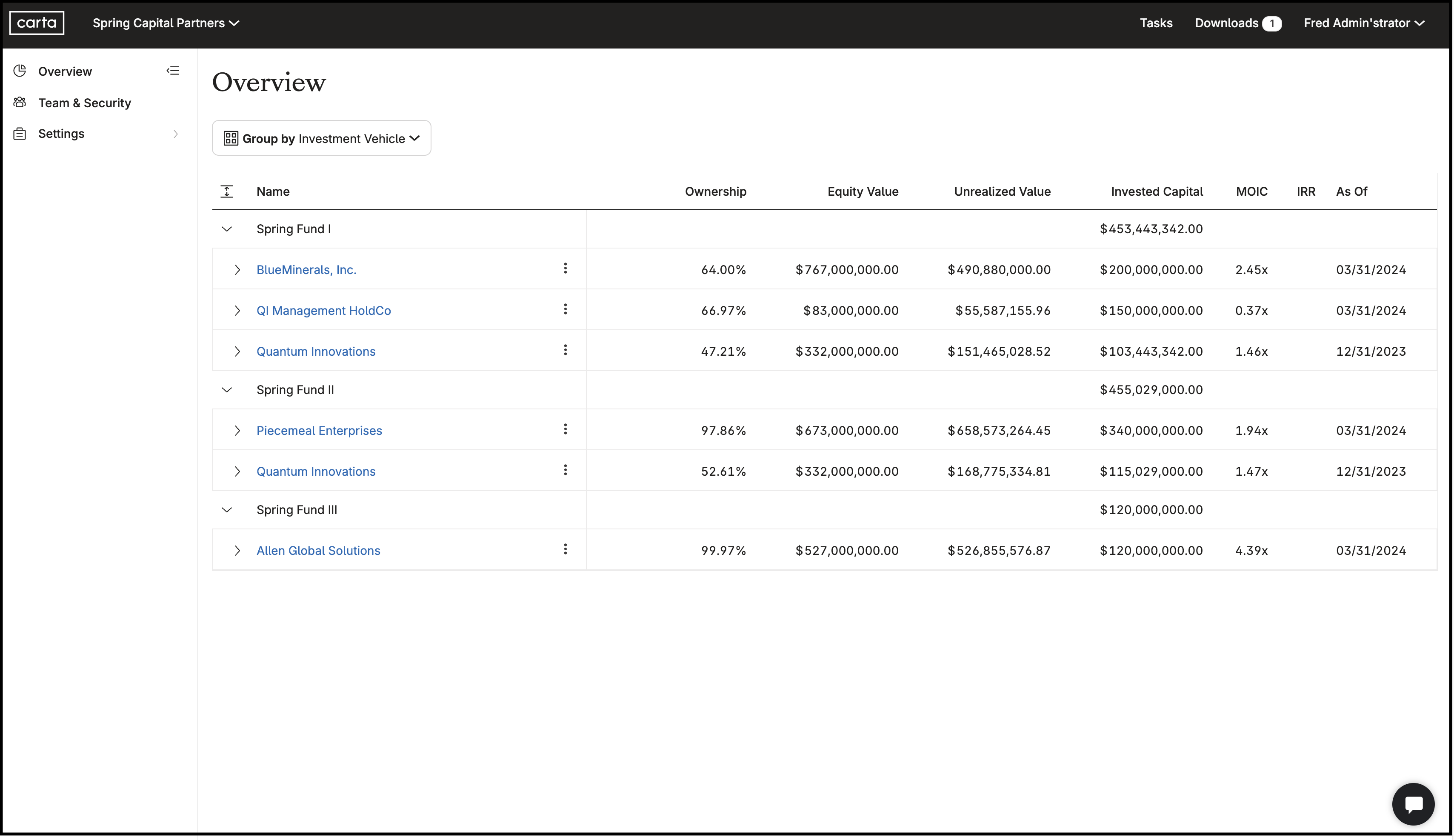Click the Carta logo
The height and width of the screenshot is (840, 1454).
(36, 23)
